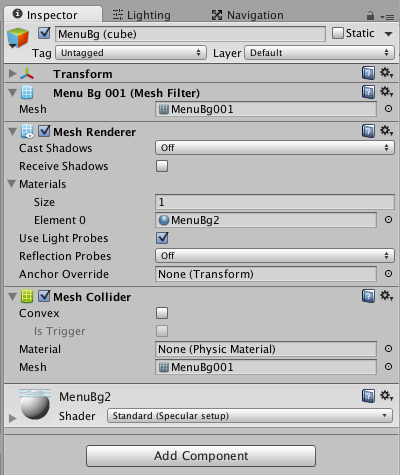Open the Inspector panel options menu
Image resolution: width=400 pixels, height=475 pixels.
387,17
